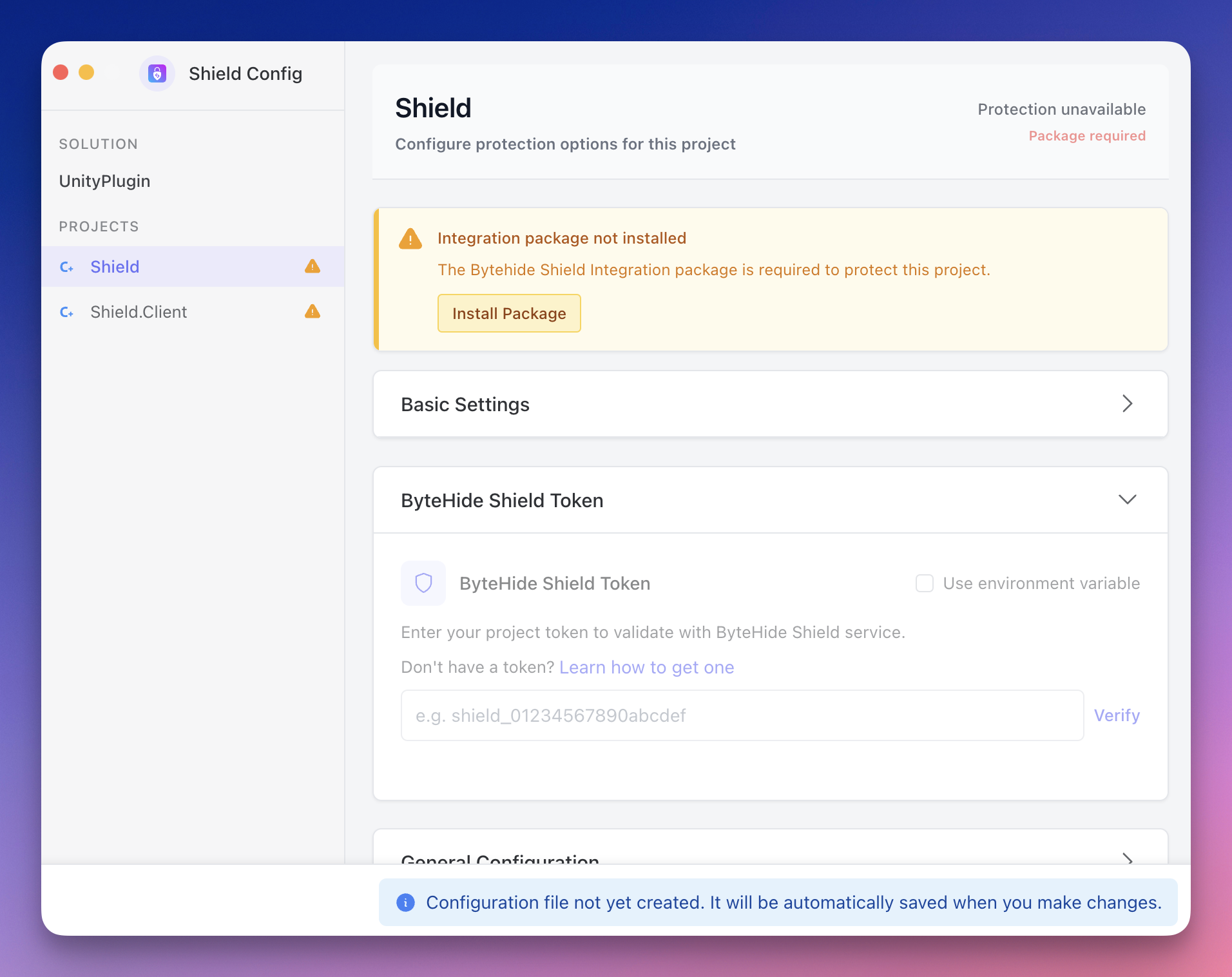Click the warning triangle next to Shield.Client
1232x977 pixels.
click(x=312, y=311)
